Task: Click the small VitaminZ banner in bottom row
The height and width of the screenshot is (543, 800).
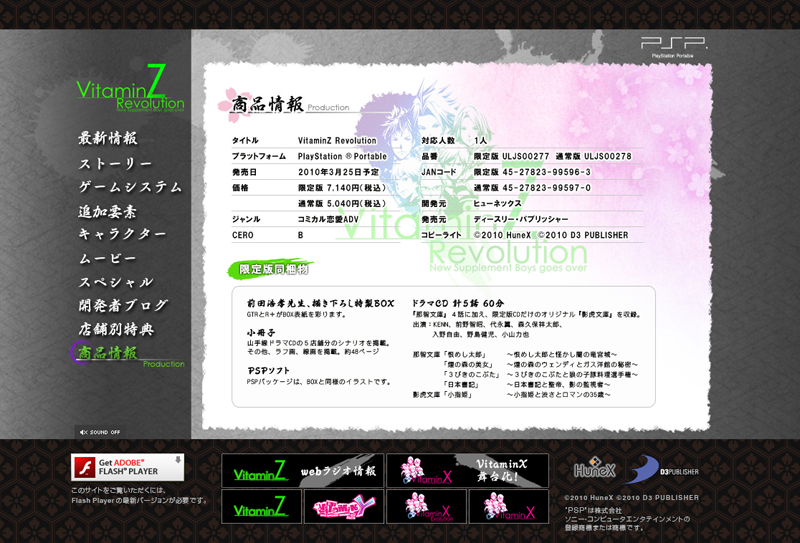Action: pos(261,506)
